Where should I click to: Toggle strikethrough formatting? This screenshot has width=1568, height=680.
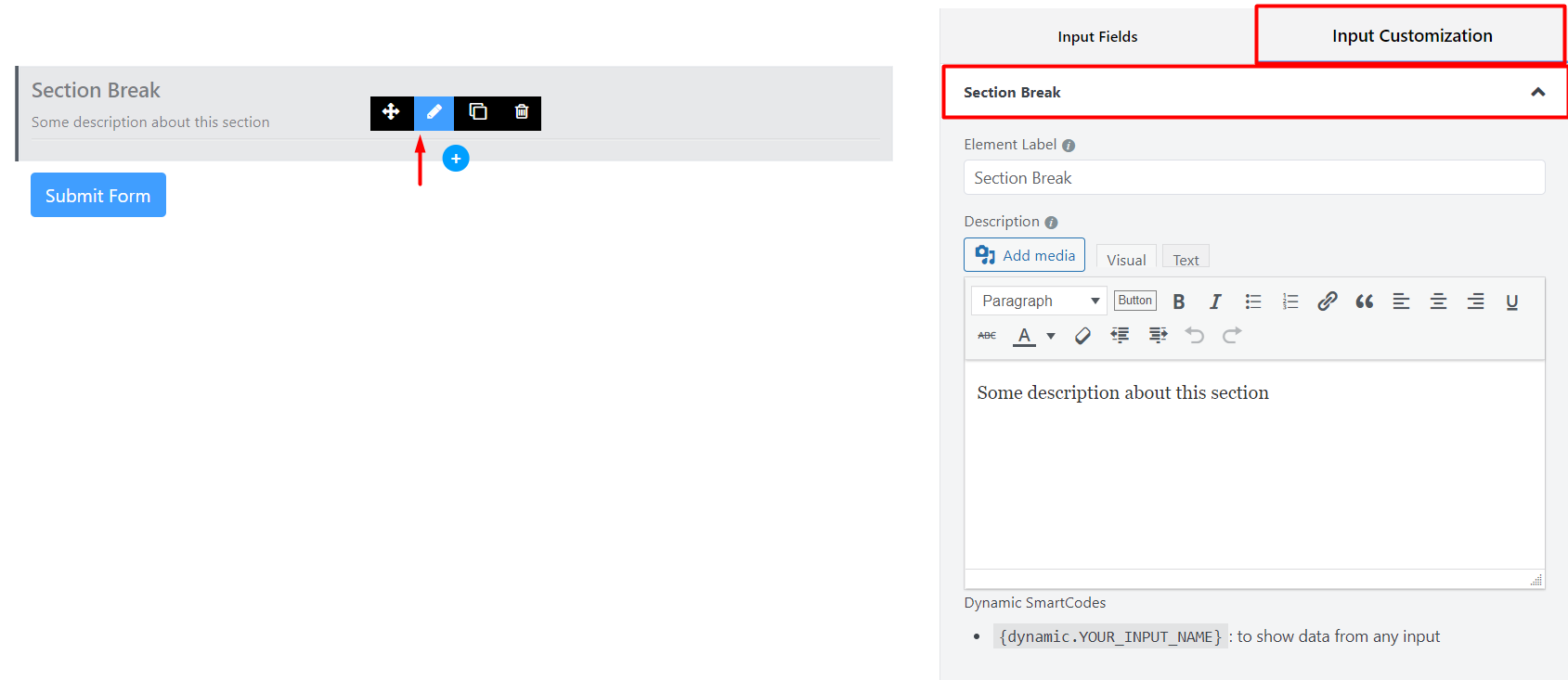(987, 336)
